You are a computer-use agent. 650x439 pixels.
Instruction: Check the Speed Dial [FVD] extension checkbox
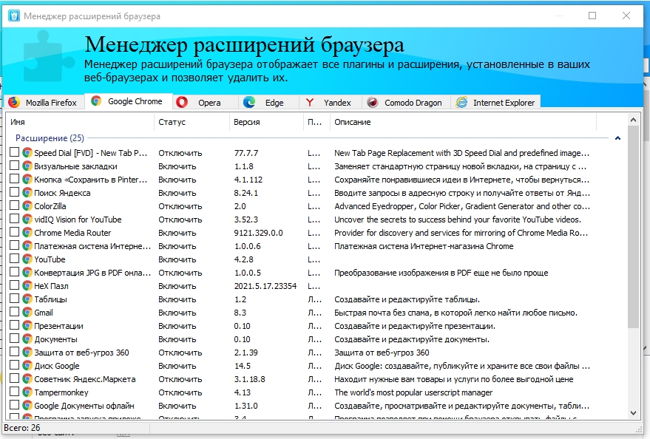tap(14, 152)
